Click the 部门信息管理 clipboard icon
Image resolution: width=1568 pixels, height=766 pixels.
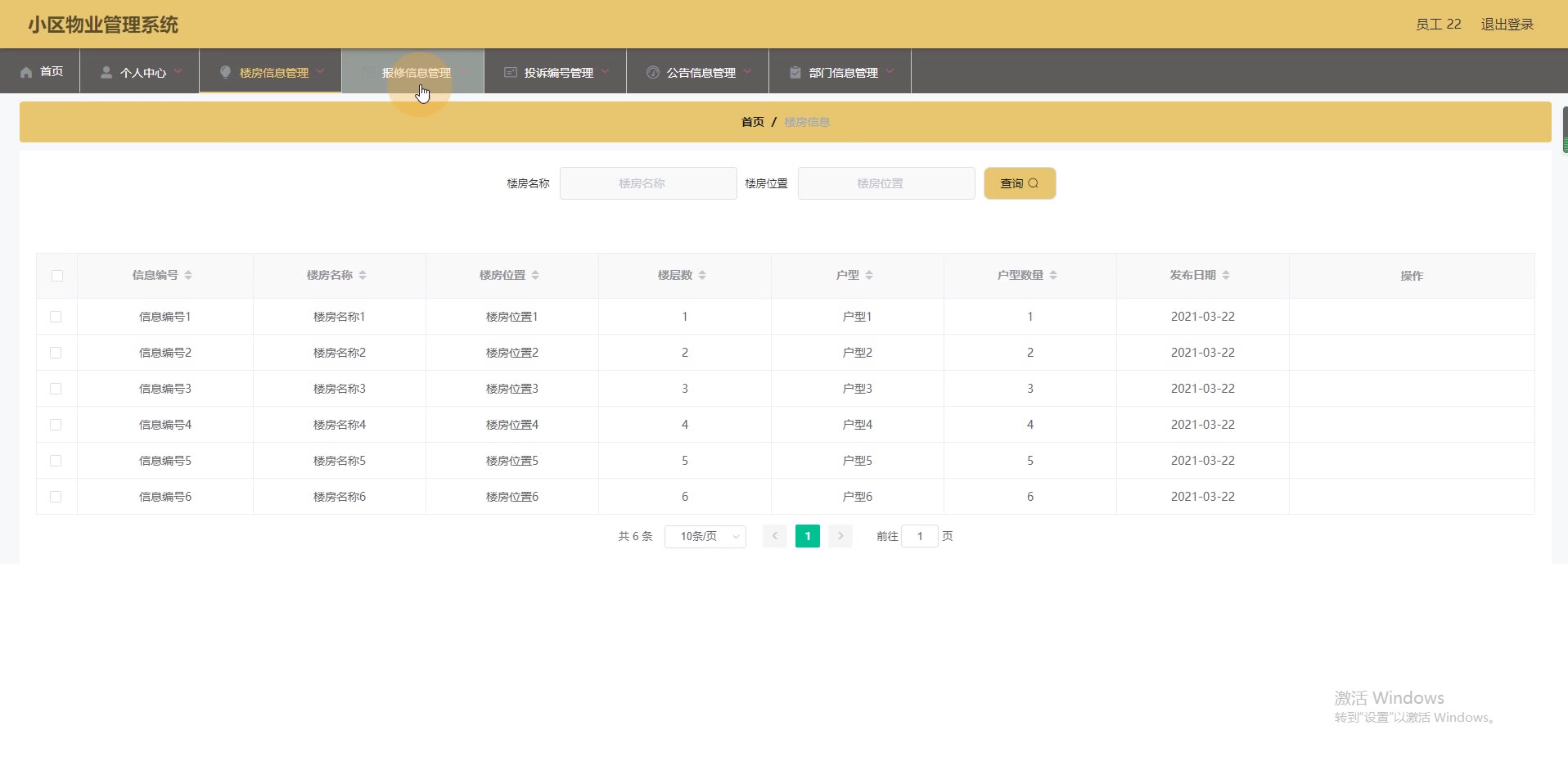pyautogui.click(x=795, y=72)
